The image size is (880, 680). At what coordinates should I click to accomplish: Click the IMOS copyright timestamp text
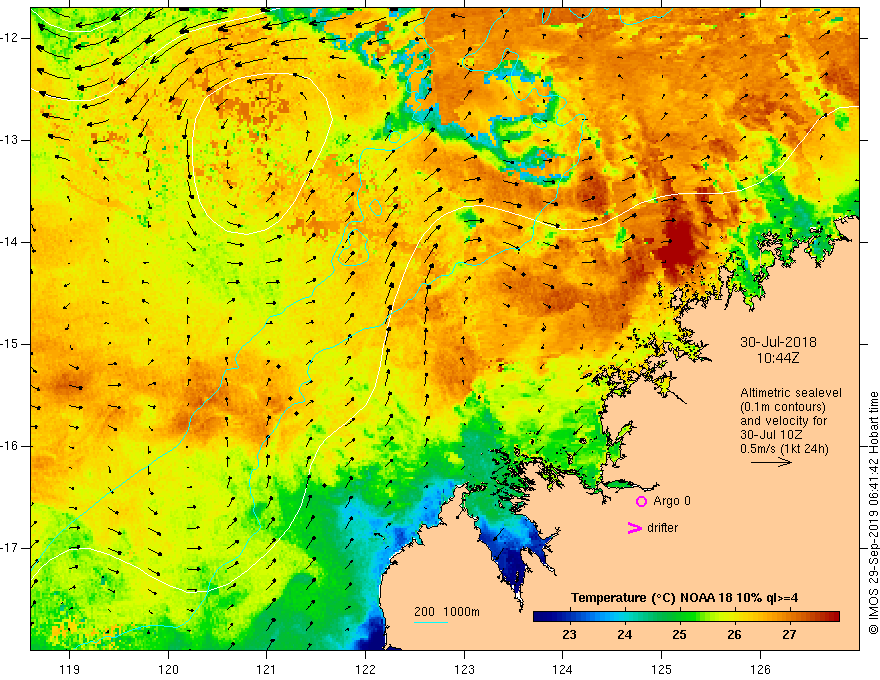coord(873,513)
